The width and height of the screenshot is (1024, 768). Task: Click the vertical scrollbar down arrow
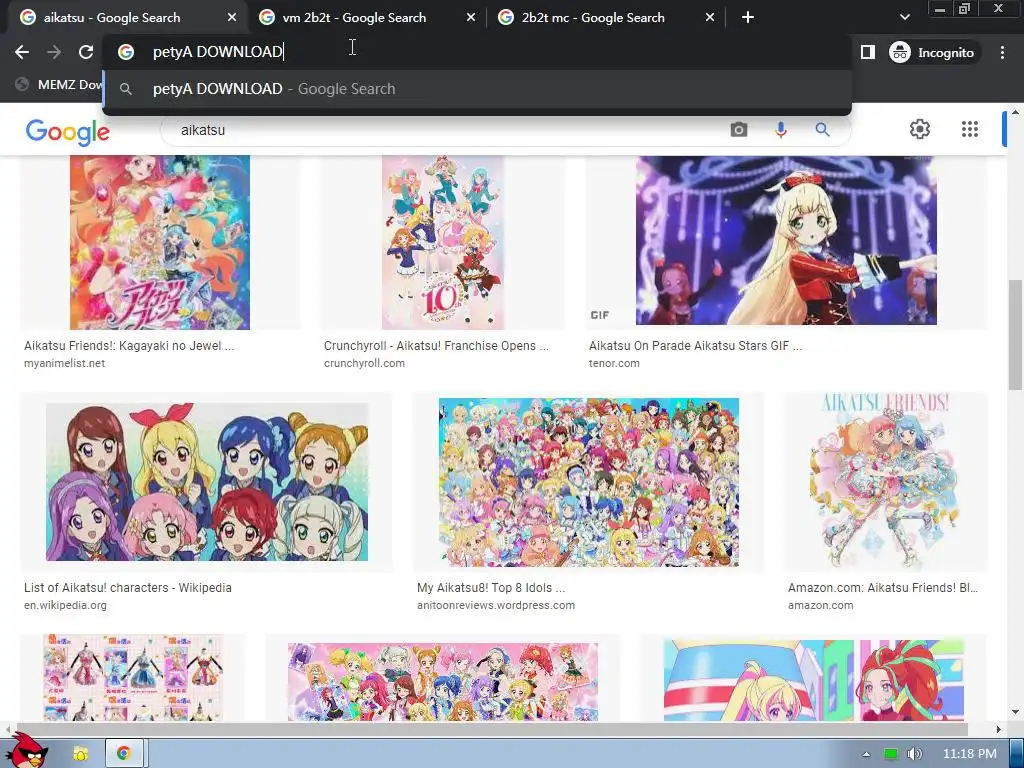click(x=1016, y=712)
